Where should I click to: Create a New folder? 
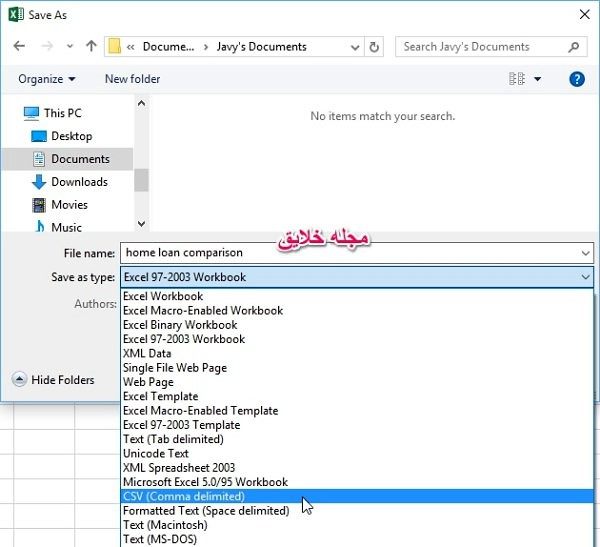click(x=132, y=79)
